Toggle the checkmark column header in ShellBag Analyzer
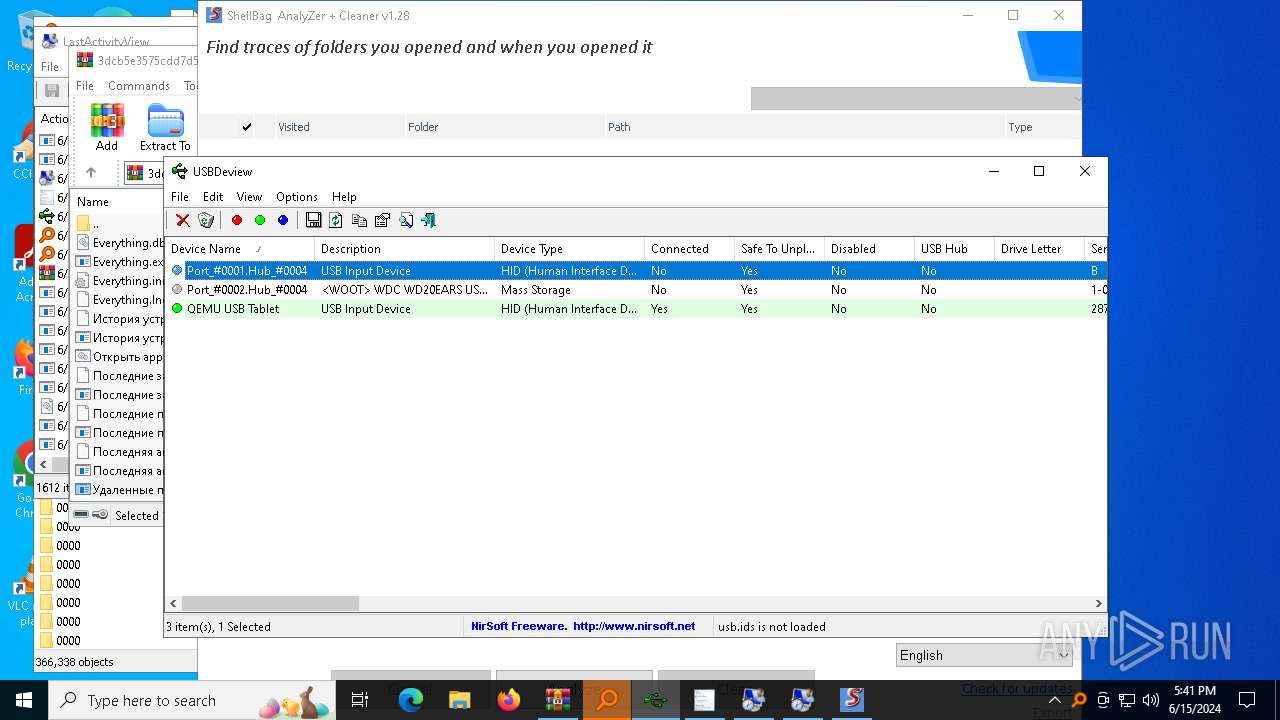This screenshot has width=1280, height=720. tap(247, 127)
